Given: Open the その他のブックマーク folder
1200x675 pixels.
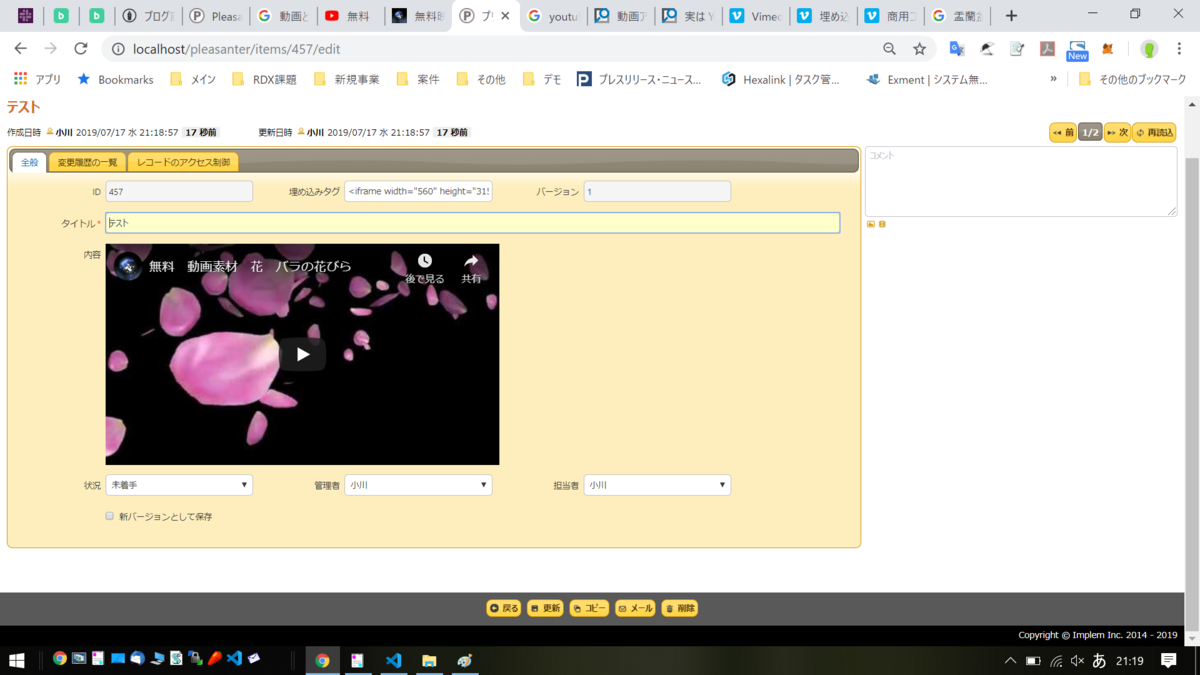Looking at the screenshot, I should [1132, 79].
